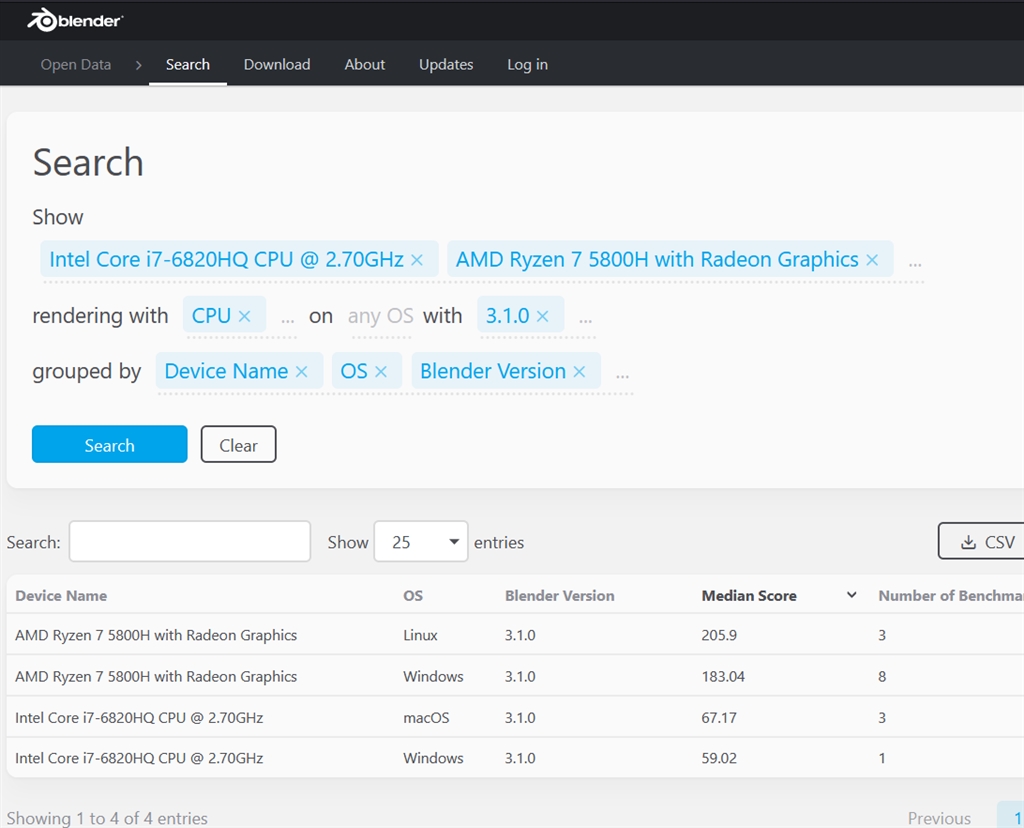Click the CPU filter tag label
Screen dimensions: 1024x828
211,316
